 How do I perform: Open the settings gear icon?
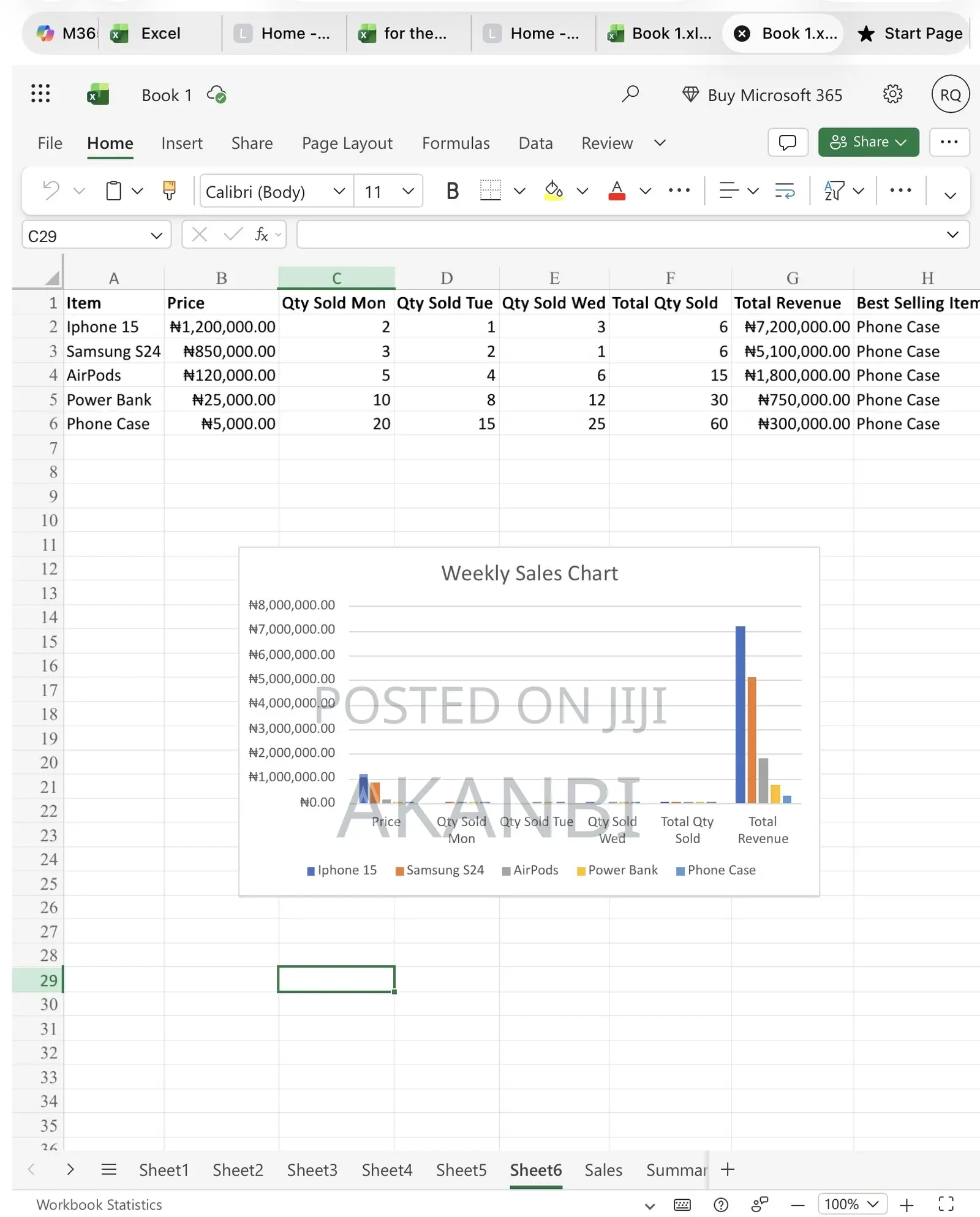tap(893, 94)
